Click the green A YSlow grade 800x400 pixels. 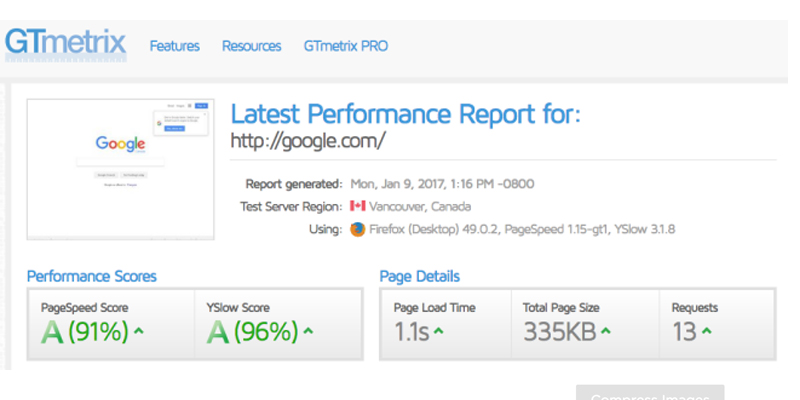click(217, 332)
